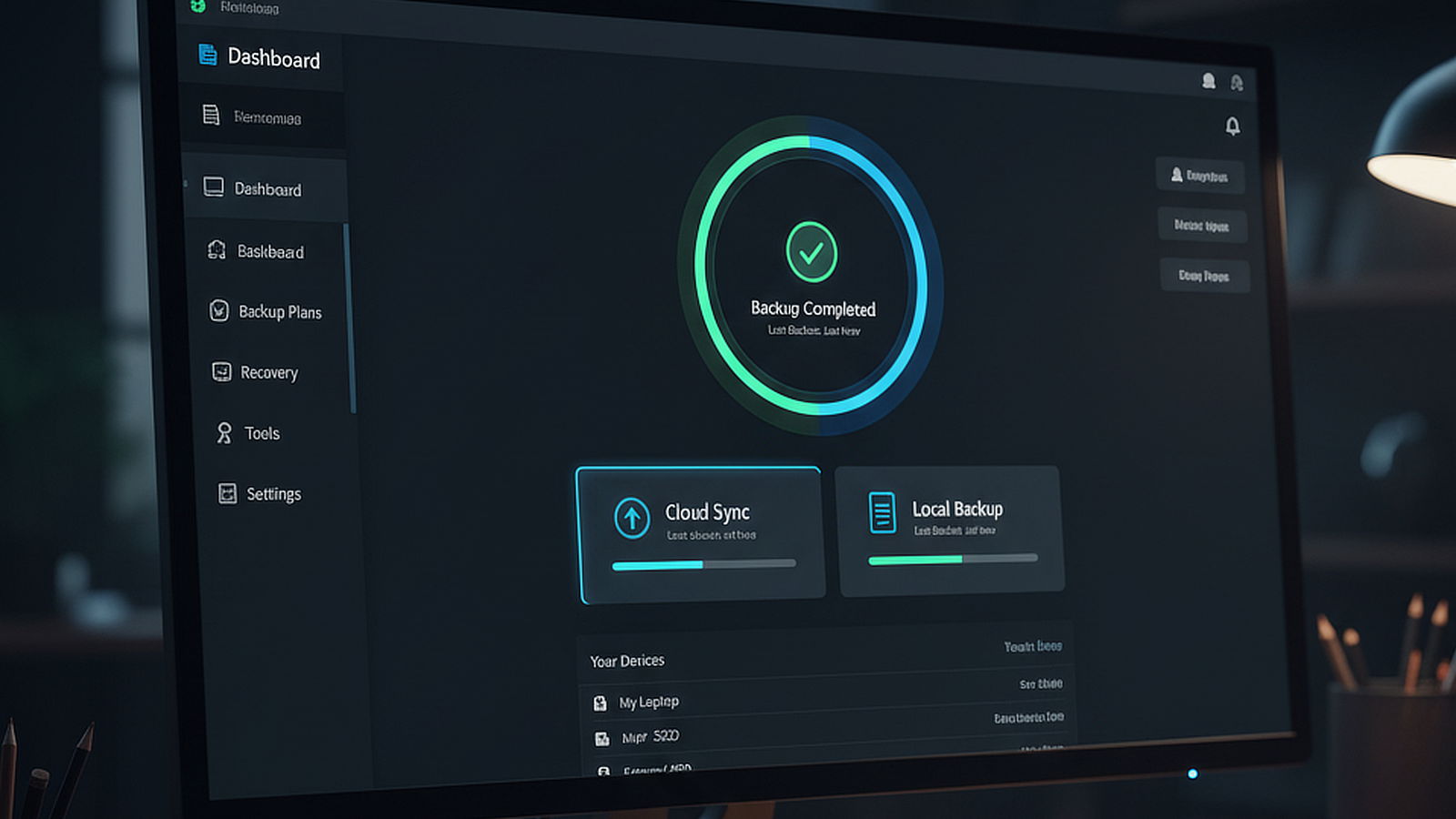The width and height of the screenshot is (1456, 819).
Task: Click the green checkmark backup status icon
Action: pyautogui.click(x=811, y=252)
